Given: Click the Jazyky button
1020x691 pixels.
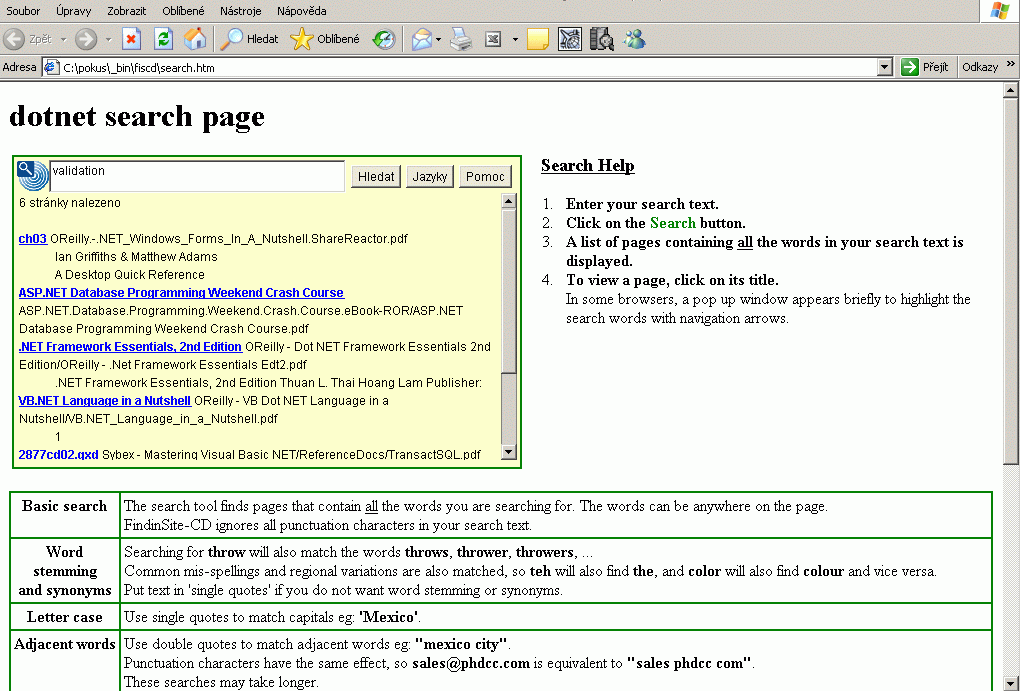Looking at the screenshot, I should pyautogui.click(x=430, y=177).
